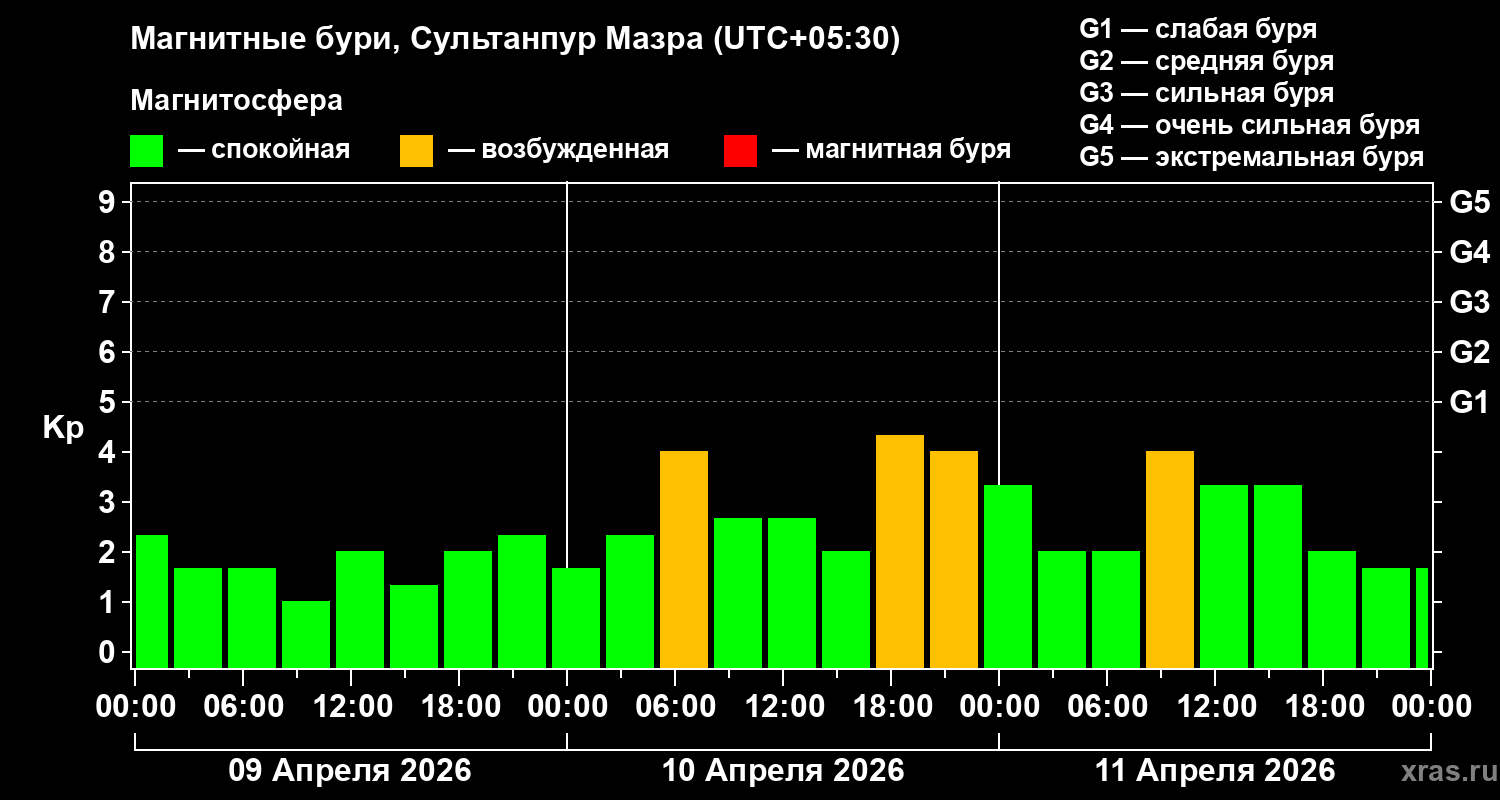Click the green «спокойная» legend swatch
Viewport: 1500px width, 800px height.
coord(147,151)
